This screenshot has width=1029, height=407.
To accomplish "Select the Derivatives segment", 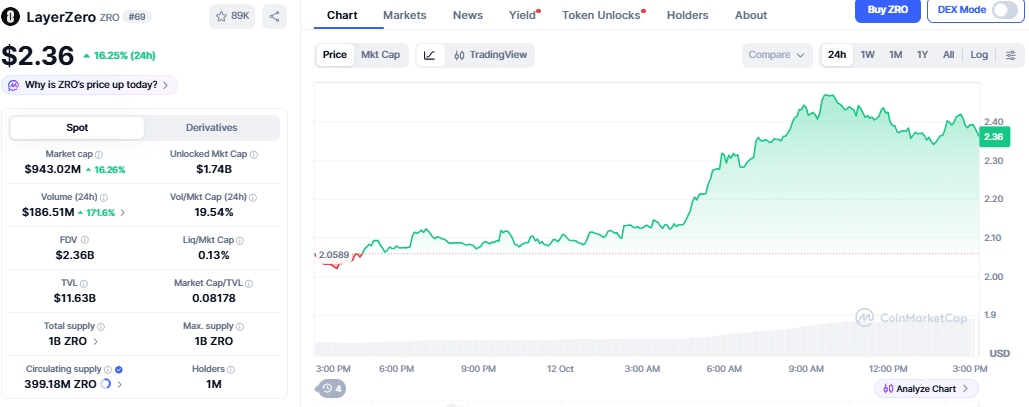I will (x=211, y=128).
